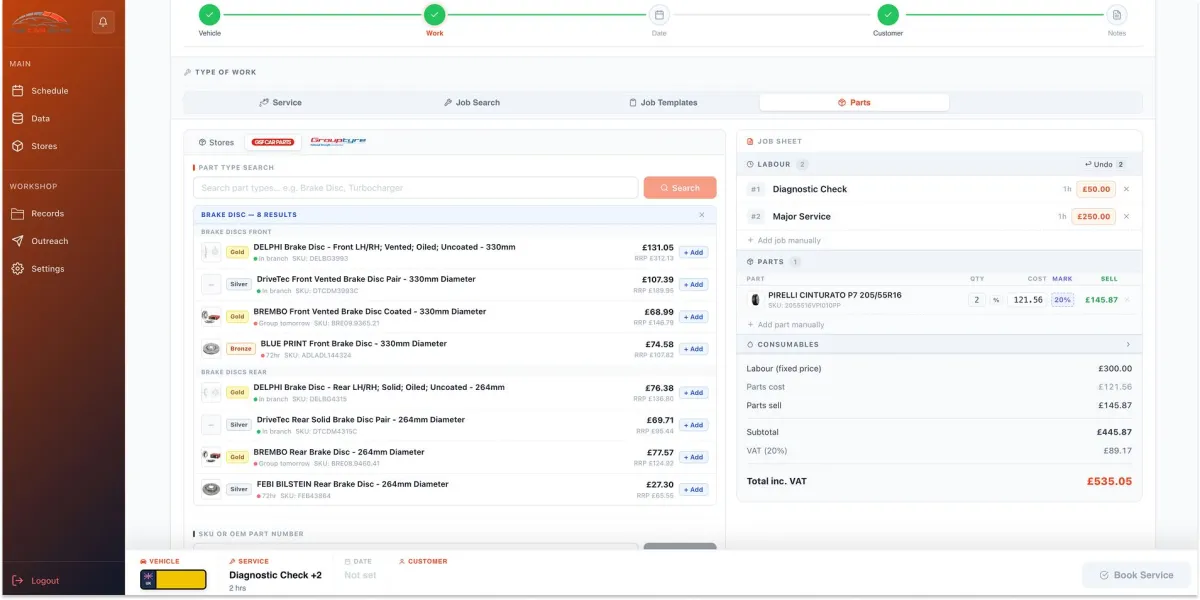Screen dimensions: 1200x600
Task: Click the Vehicle step checkmark circle
Action: coord(209,14)
